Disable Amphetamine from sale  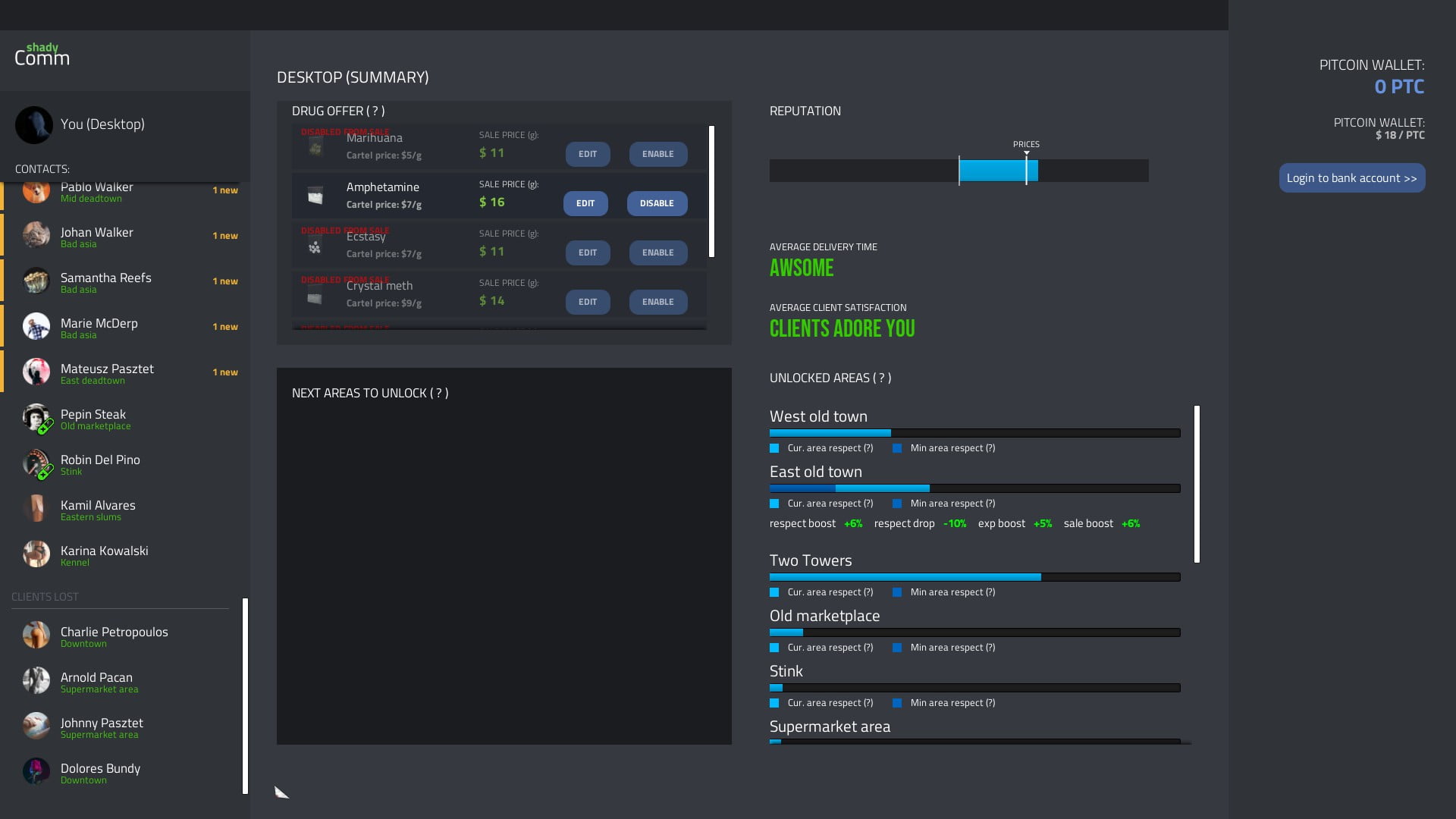pyautogui.click(x=657, y=203)
